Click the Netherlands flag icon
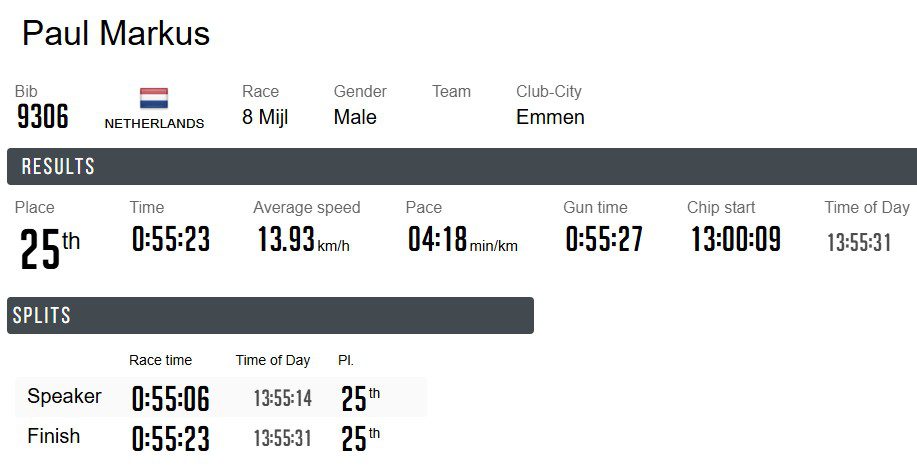Viewport: 917px width, 465px height. (x=154, y=99)
